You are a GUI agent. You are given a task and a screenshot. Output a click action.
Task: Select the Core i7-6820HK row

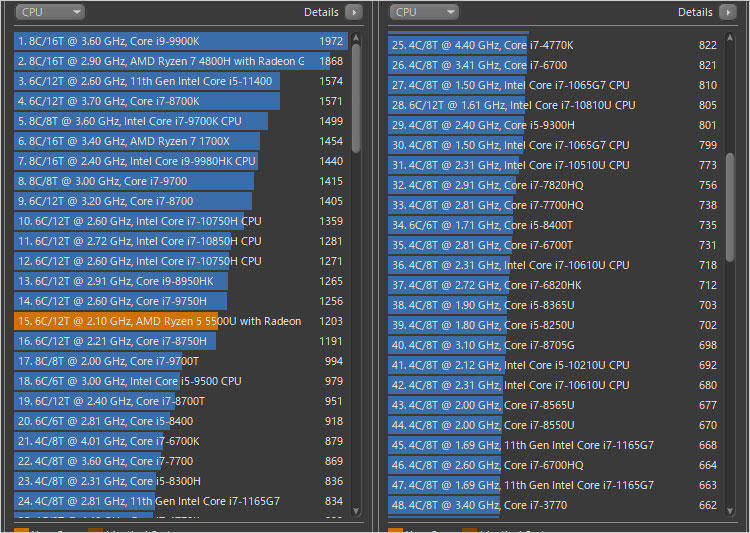[x=555, y=285]
